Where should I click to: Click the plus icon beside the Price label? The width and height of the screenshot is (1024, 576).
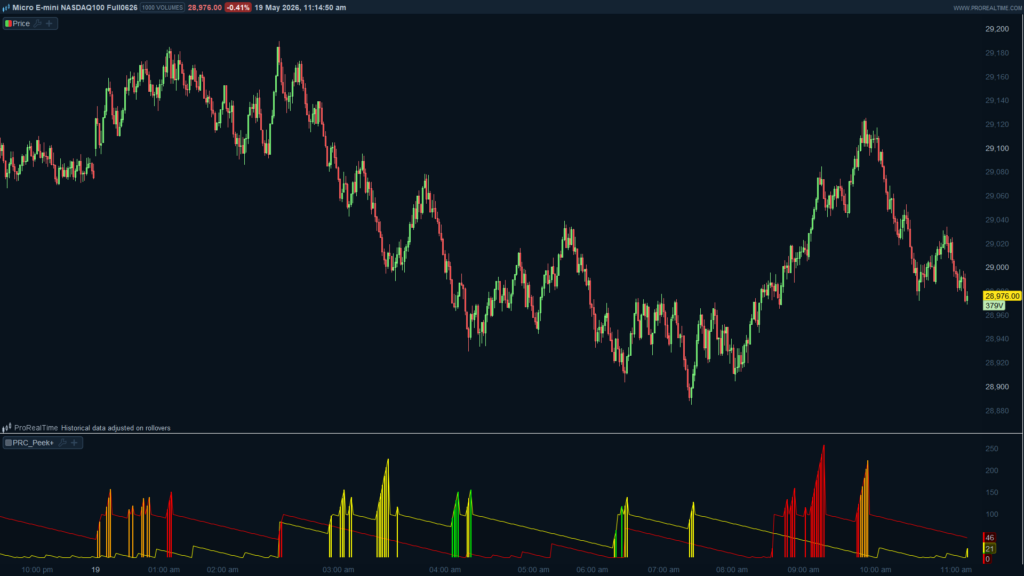pos(49,24)
